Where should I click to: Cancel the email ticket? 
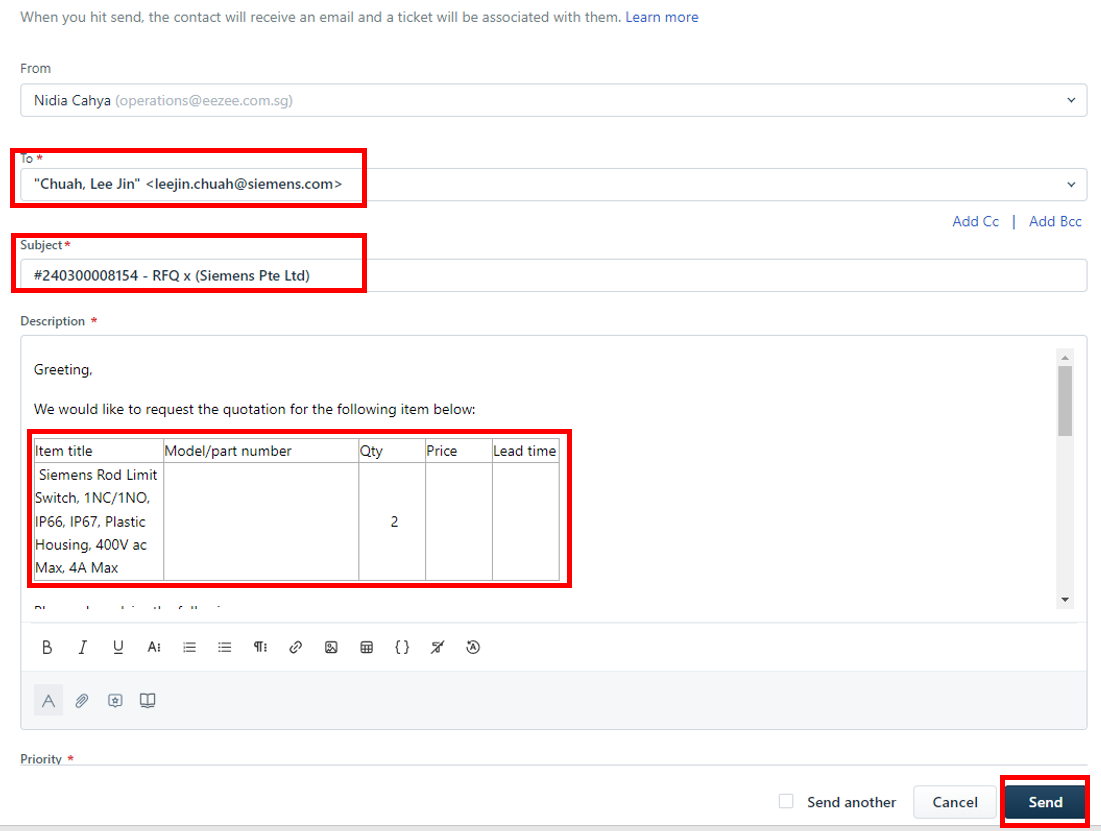coord(955,802)
